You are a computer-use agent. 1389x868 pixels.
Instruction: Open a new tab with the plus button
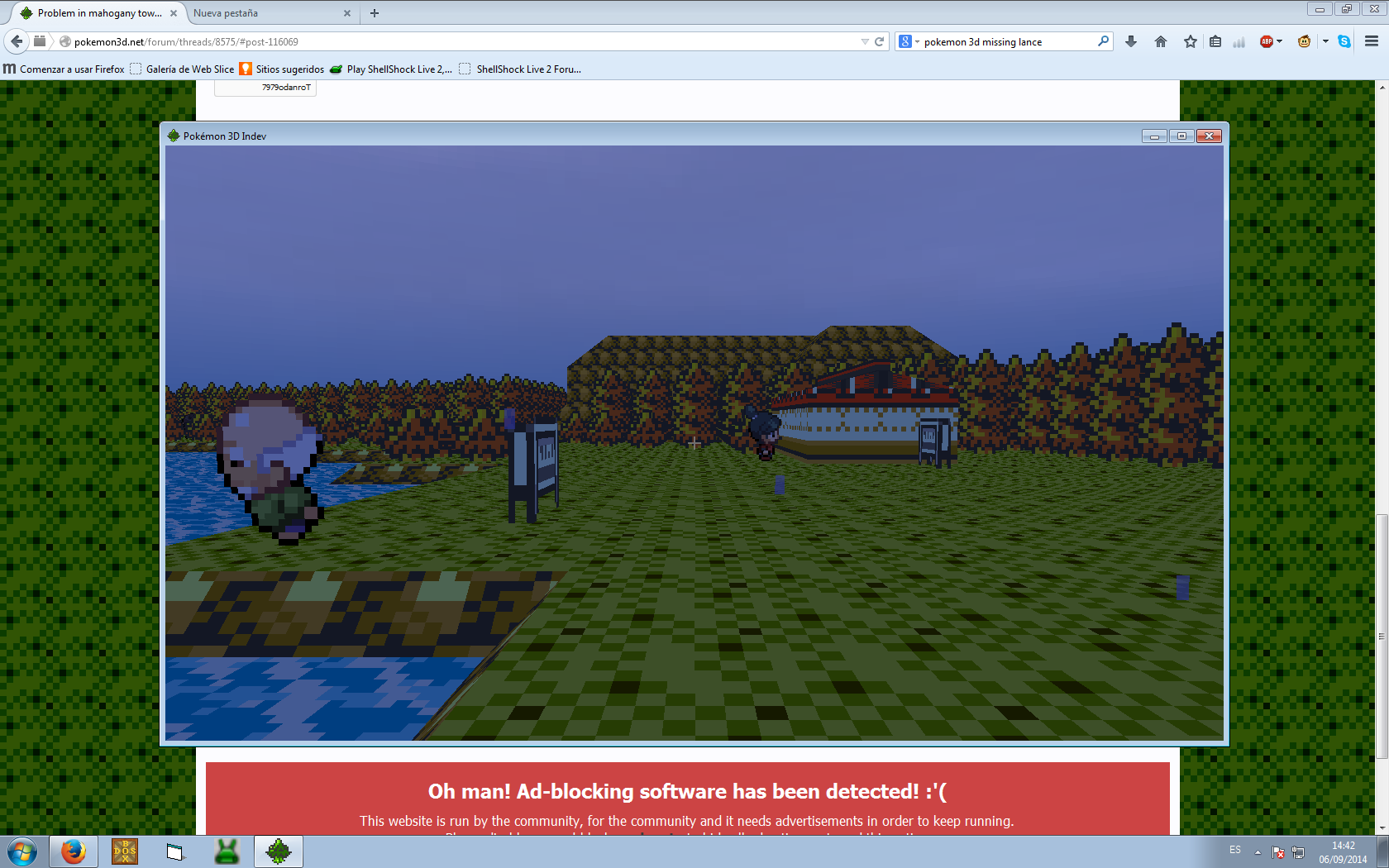[x=375, y=13]
